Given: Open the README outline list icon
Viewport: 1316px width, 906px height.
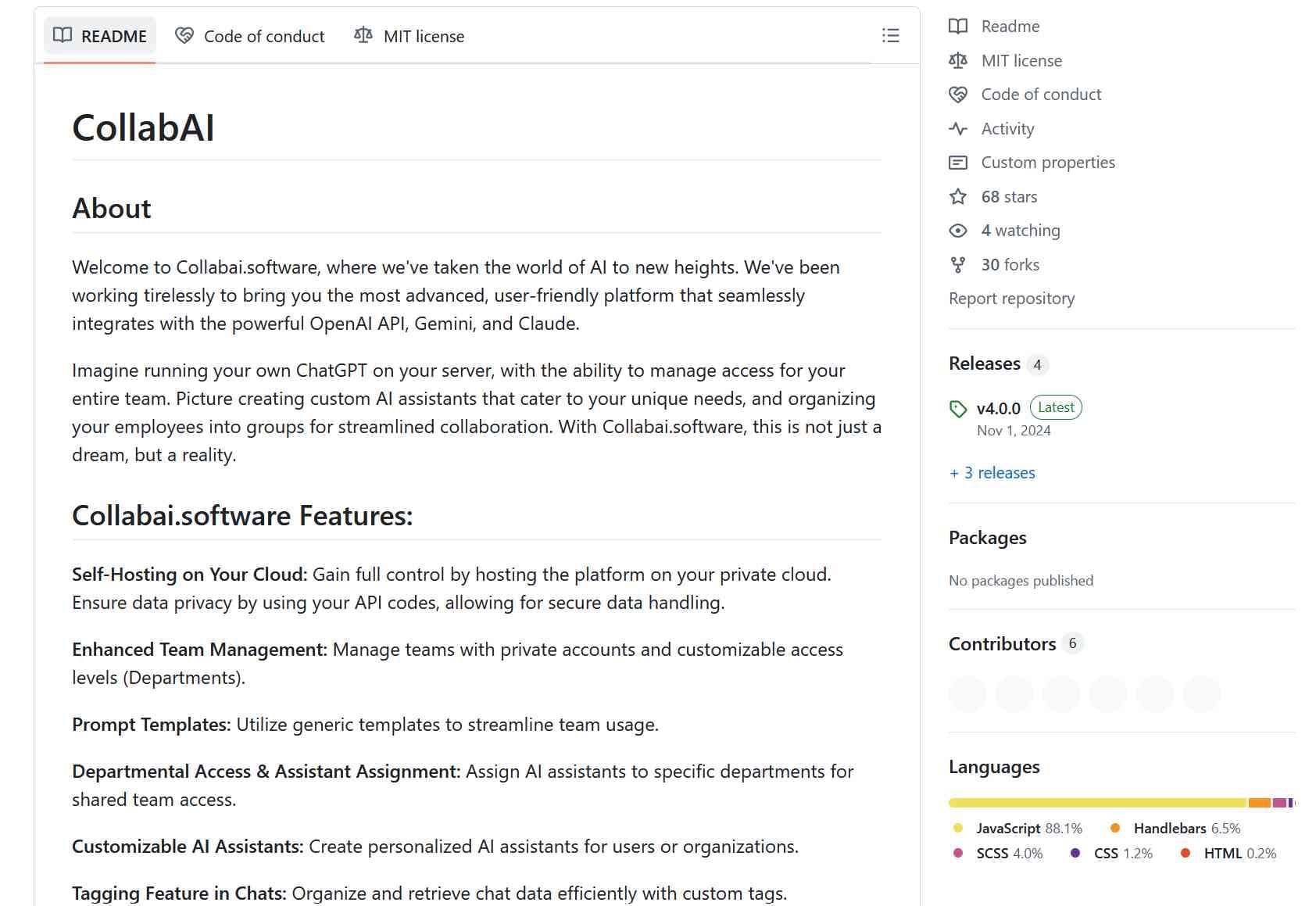Looking at the screenshot, I should point(890,36).
